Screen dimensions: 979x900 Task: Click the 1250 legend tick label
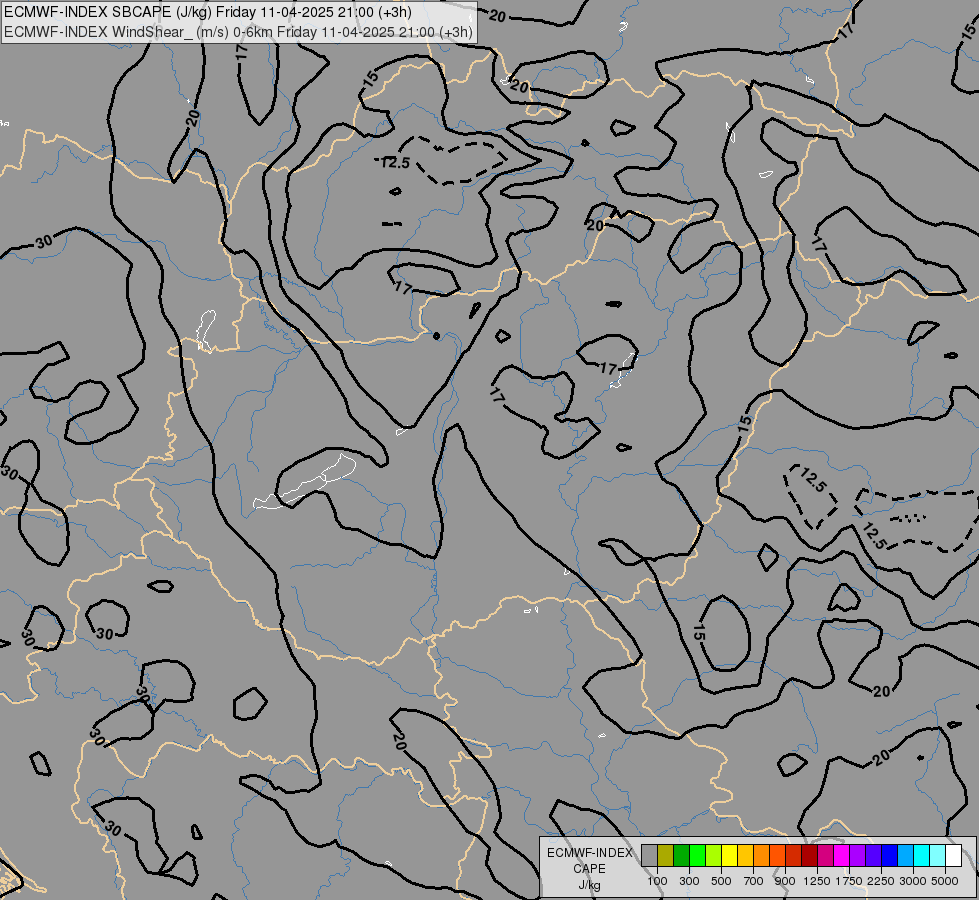tap(817, 881)
